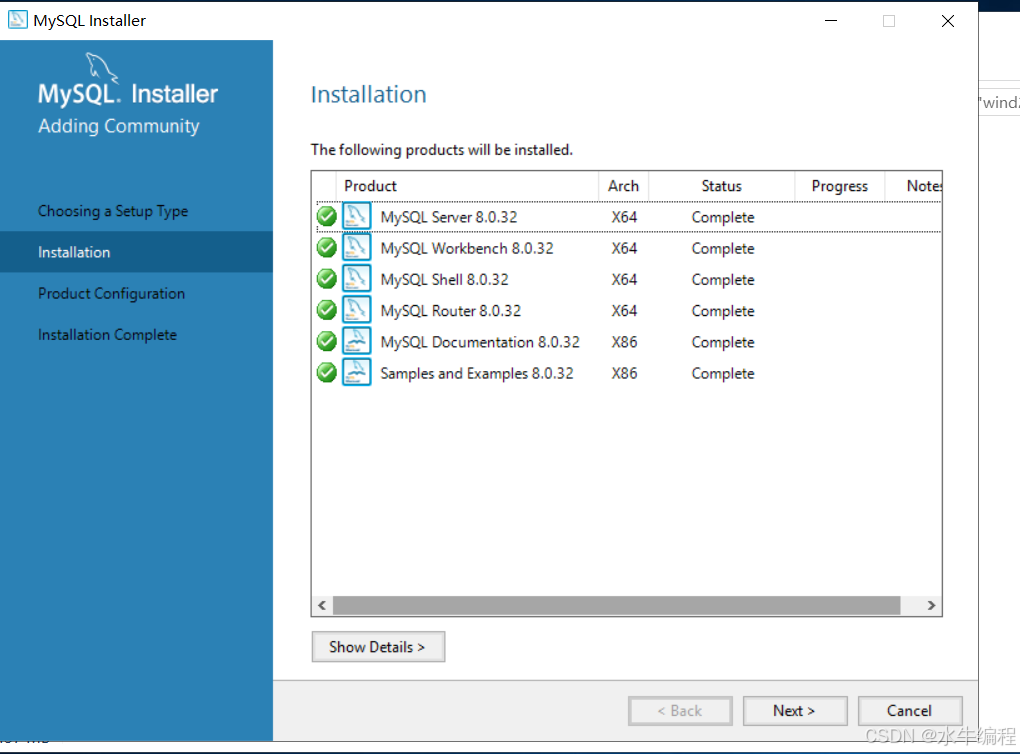The image size is (1020, 754).
Task: Select the MySQL Server 8.0.32 row text
Action: coord(449,217)
